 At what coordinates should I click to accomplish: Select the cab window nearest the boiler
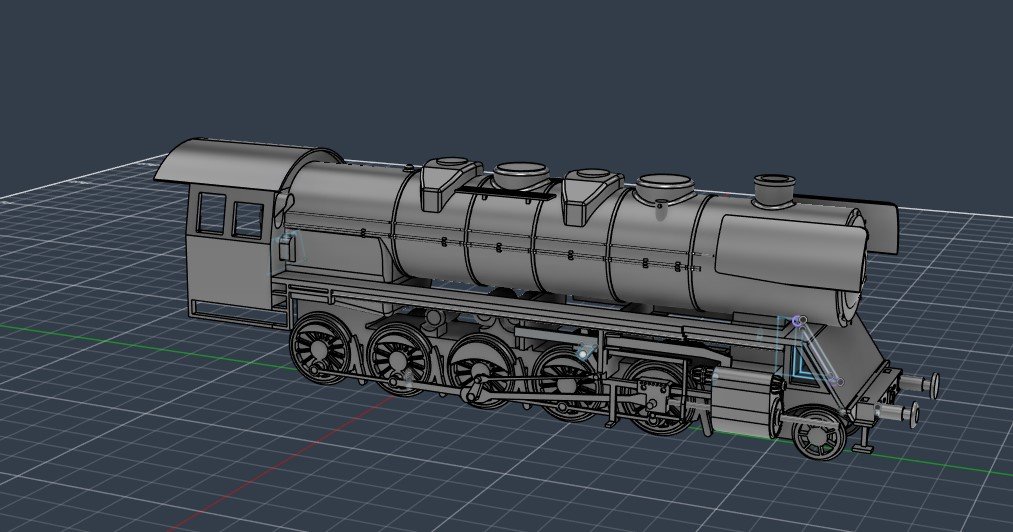[x=247, y=219]
